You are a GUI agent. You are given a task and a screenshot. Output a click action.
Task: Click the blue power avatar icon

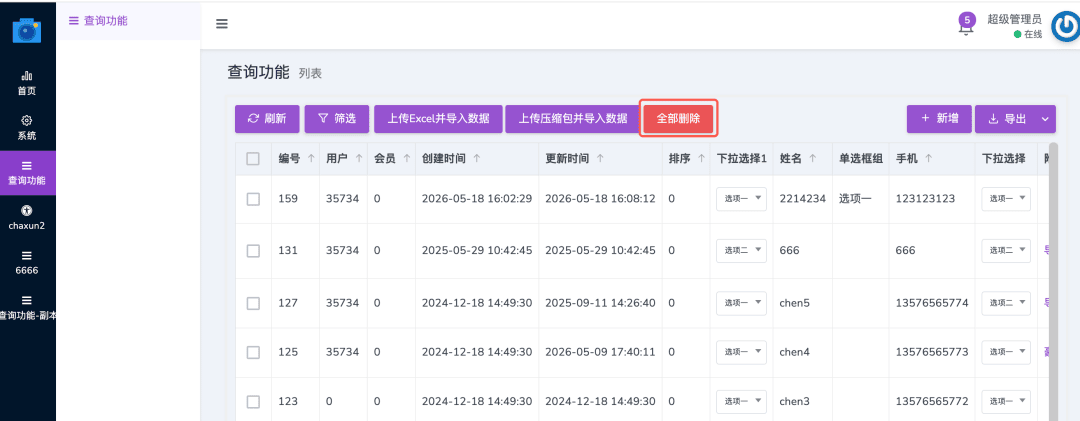pos(1066,28)
